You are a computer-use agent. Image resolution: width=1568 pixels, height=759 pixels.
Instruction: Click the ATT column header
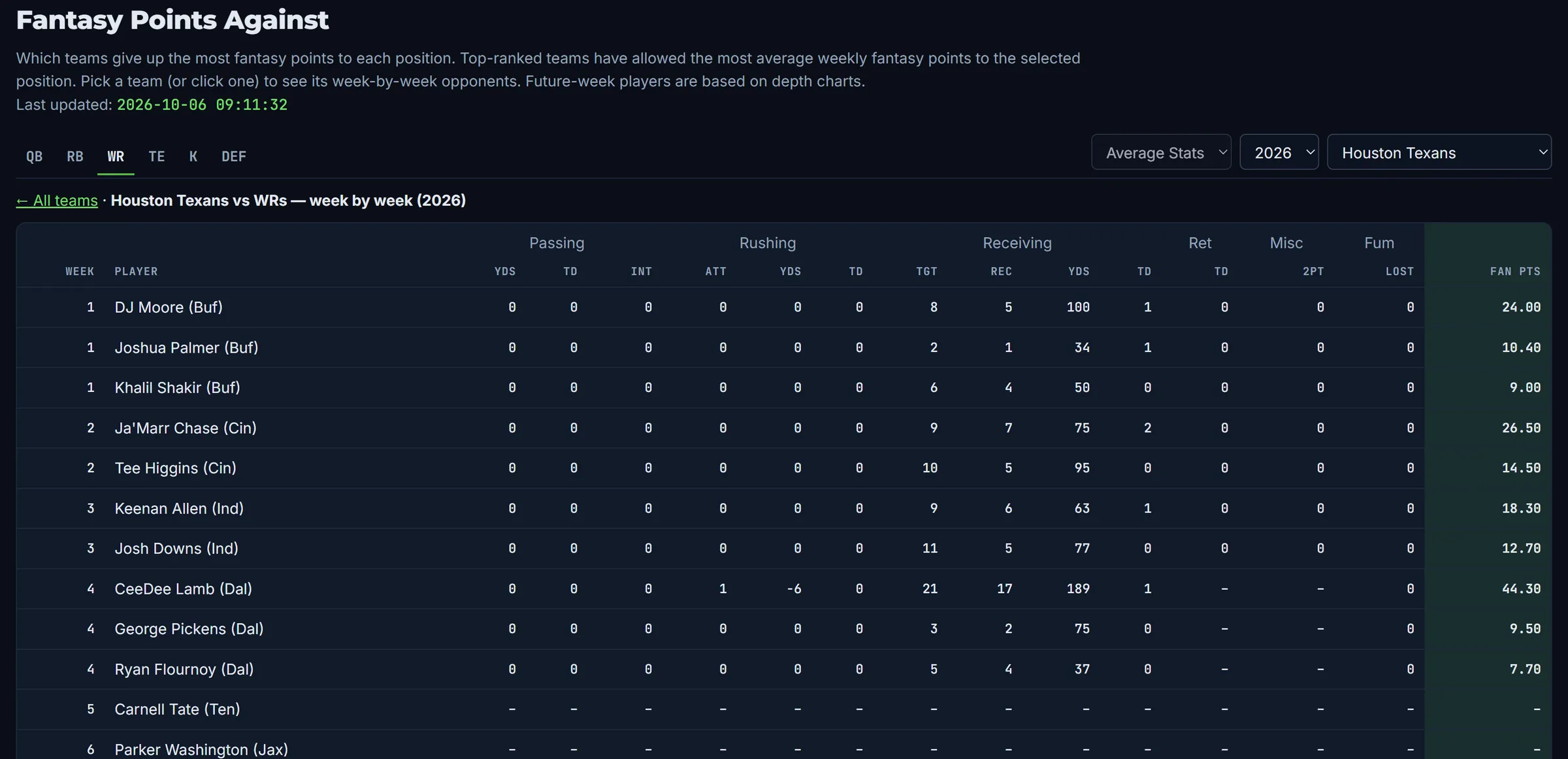[715, 271]
